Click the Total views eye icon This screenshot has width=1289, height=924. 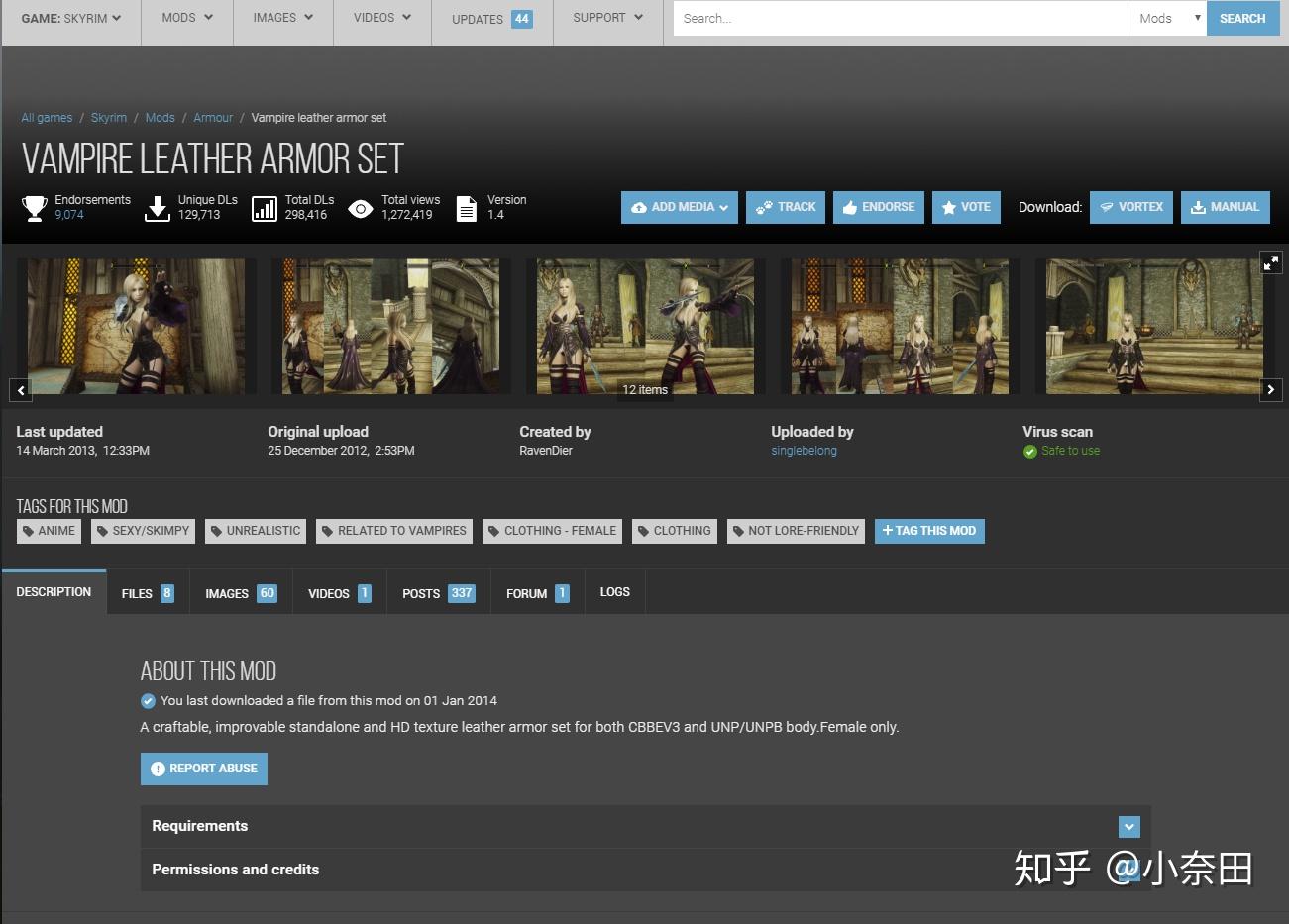tap(361, 208)
